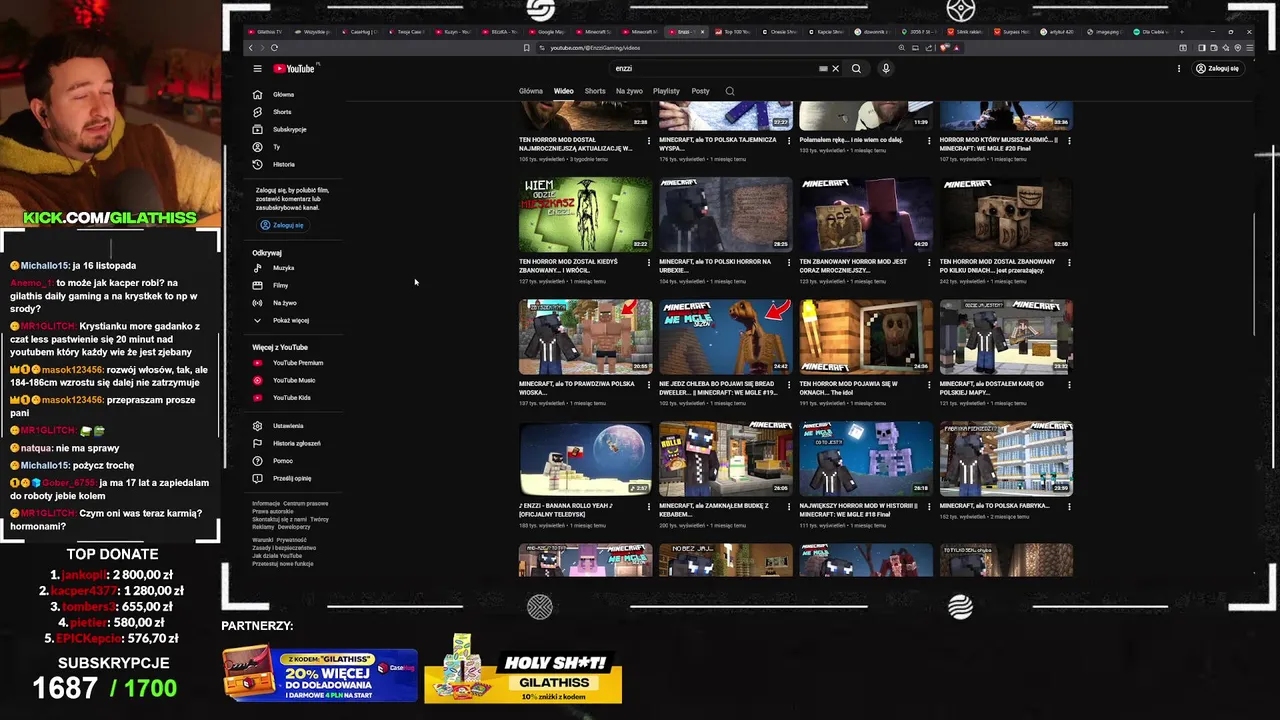Open menu for POLSKA FABRYKA video
Image resolution: width=1280 pixels, height=720 pixels.
(1069, 506)
